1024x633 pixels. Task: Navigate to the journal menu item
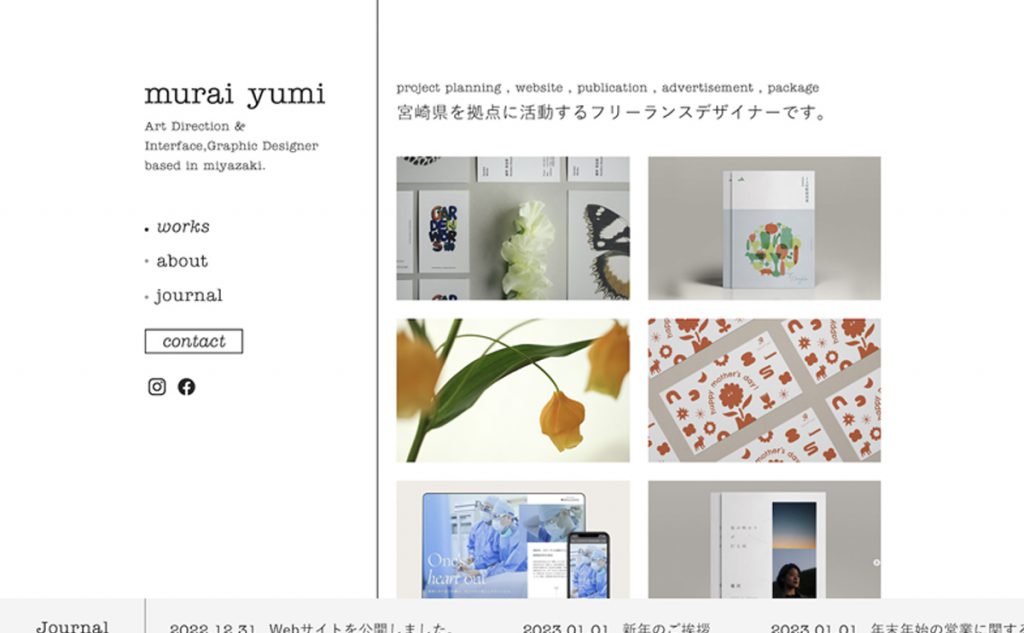(188, 296)
